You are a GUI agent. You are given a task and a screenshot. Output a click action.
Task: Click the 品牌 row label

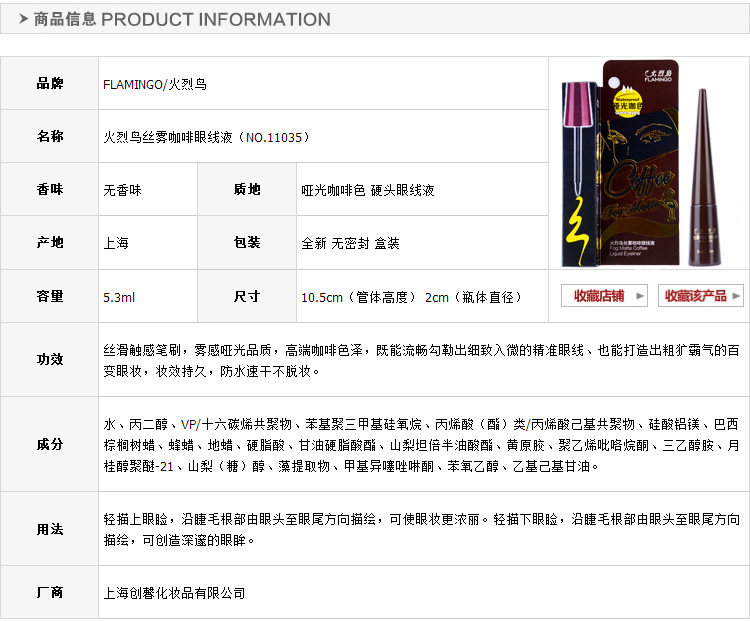(x=50, y=83)
